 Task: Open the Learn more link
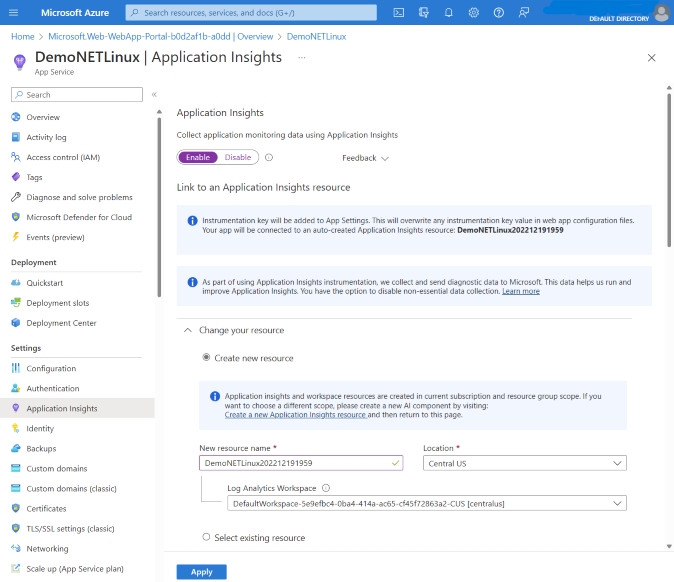(x=521, y=291)
